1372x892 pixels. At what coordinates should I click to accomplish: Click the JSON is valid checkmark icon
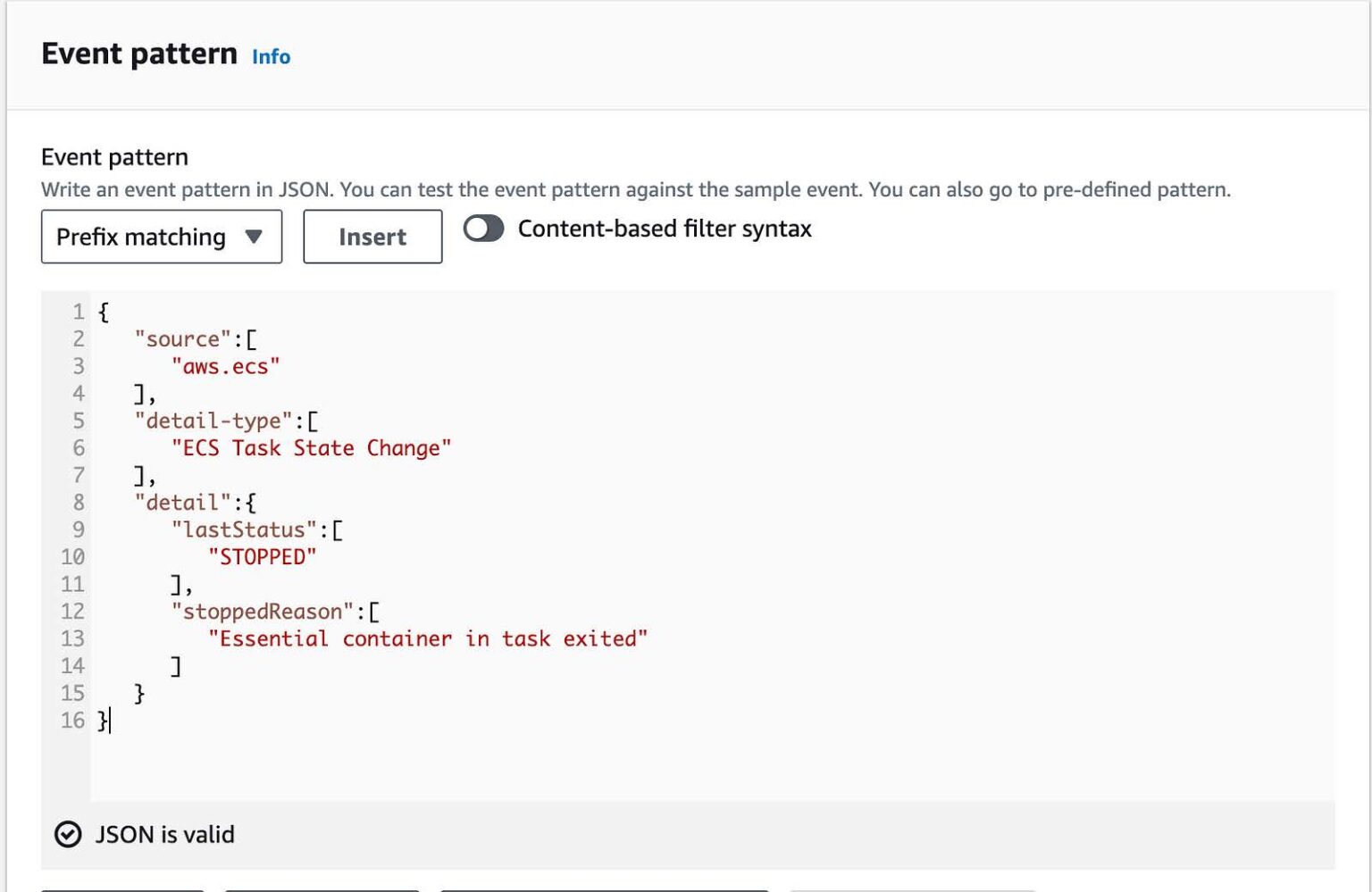68,834
